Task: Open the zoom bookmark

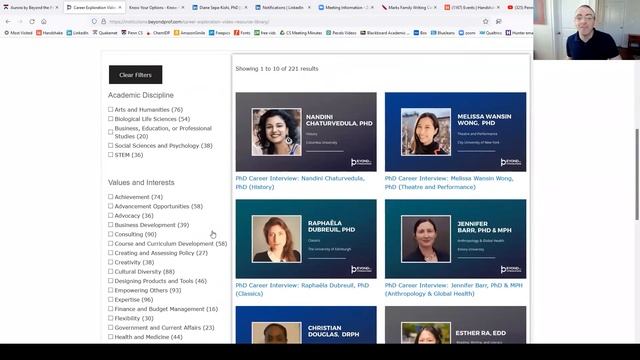Action: tap(467, 33)
